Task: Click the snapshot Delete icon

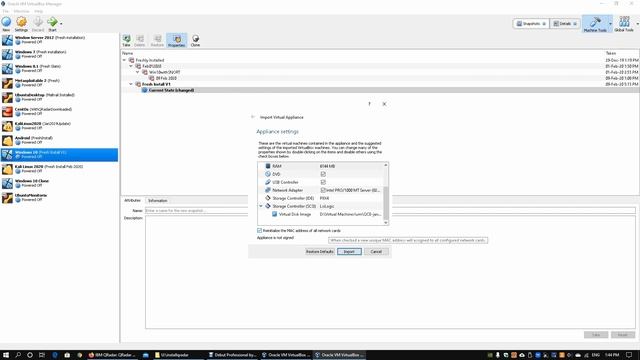Action: coord(140,40)
